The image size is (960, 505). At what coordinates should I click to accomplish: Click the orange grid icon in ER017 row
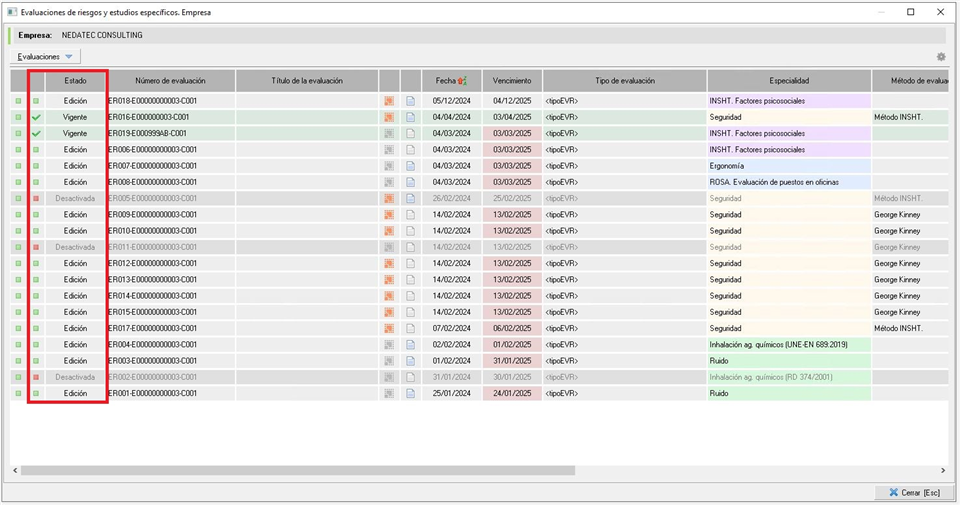[389, 328]
